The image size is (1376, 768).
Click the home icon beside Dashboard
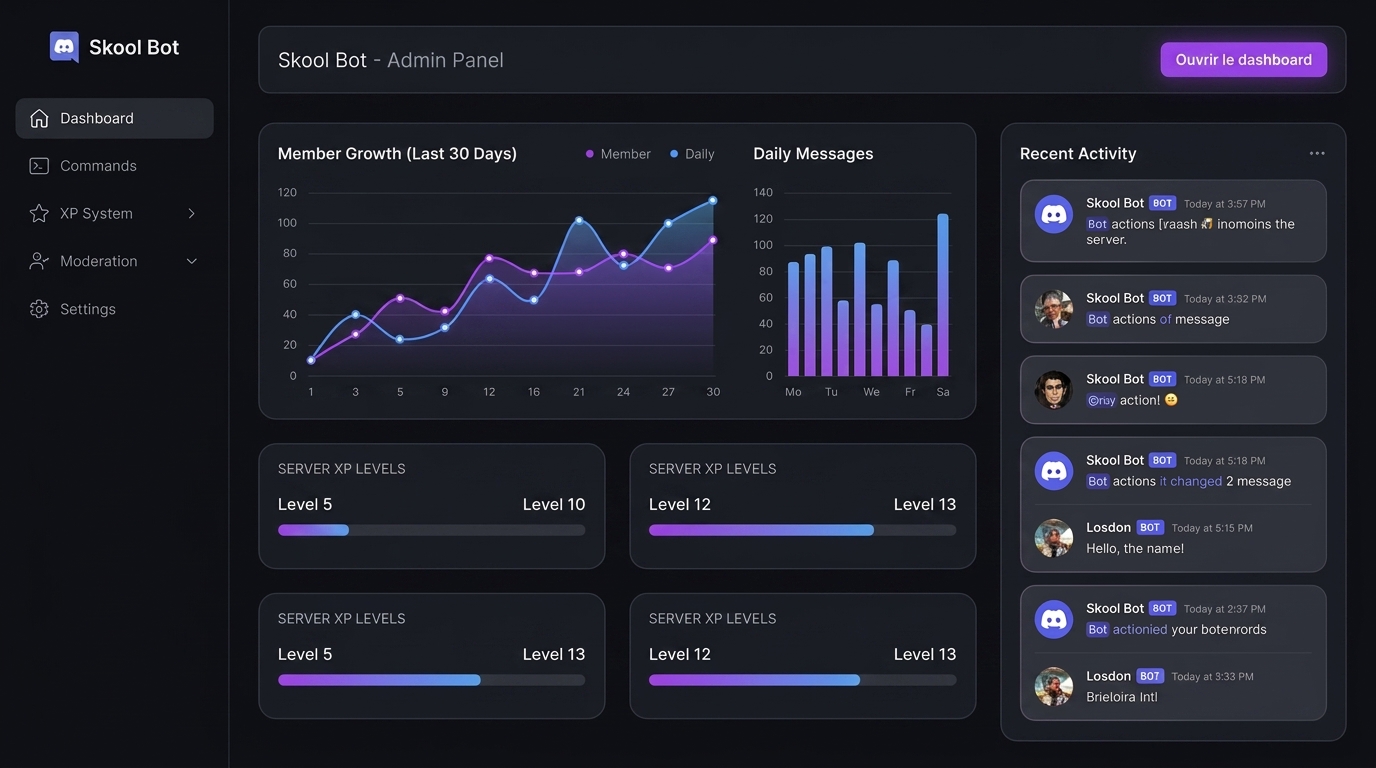tap(39, 118)
